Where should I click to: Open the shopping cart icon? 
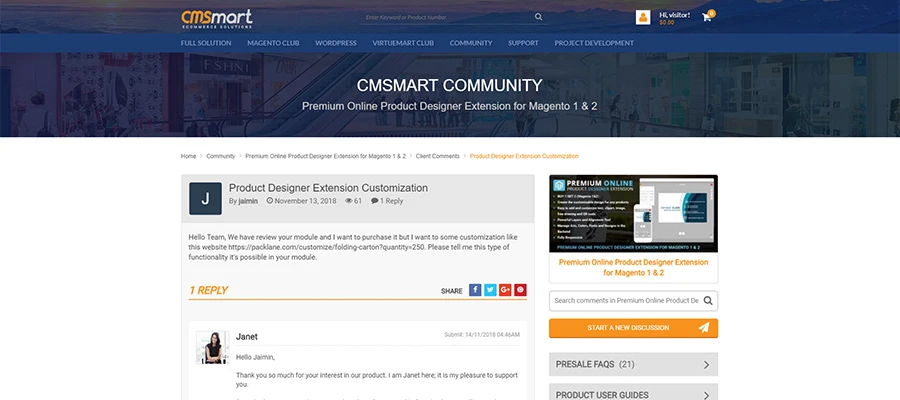[707, 18]
